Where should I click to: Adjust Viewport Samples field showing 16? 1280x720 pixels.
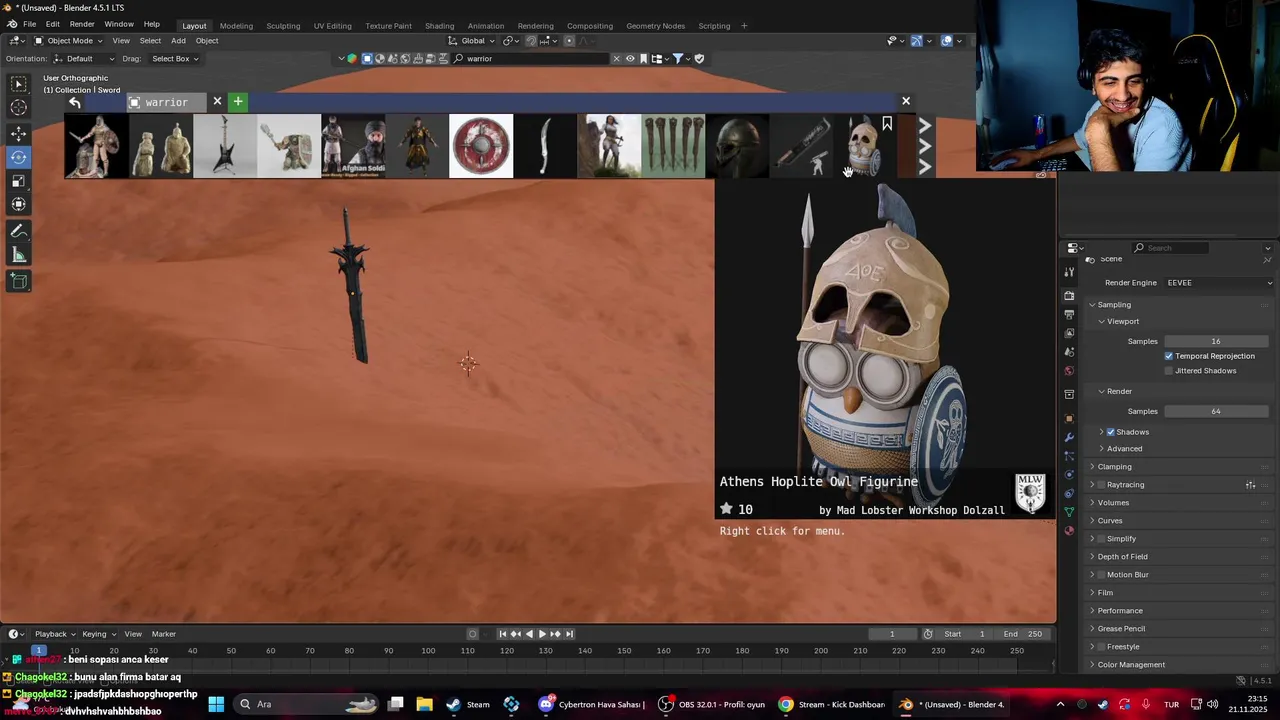tap(1216, 342)
